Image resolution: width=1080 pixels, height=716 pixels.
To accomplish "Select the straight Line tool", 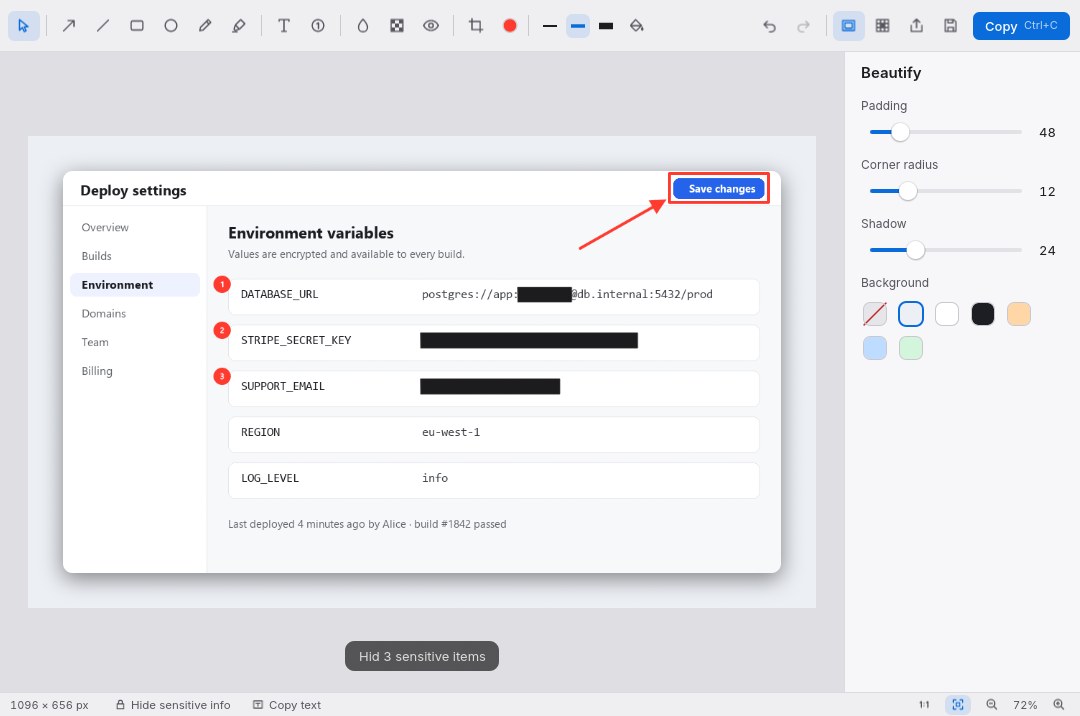I will click(103, 26).
